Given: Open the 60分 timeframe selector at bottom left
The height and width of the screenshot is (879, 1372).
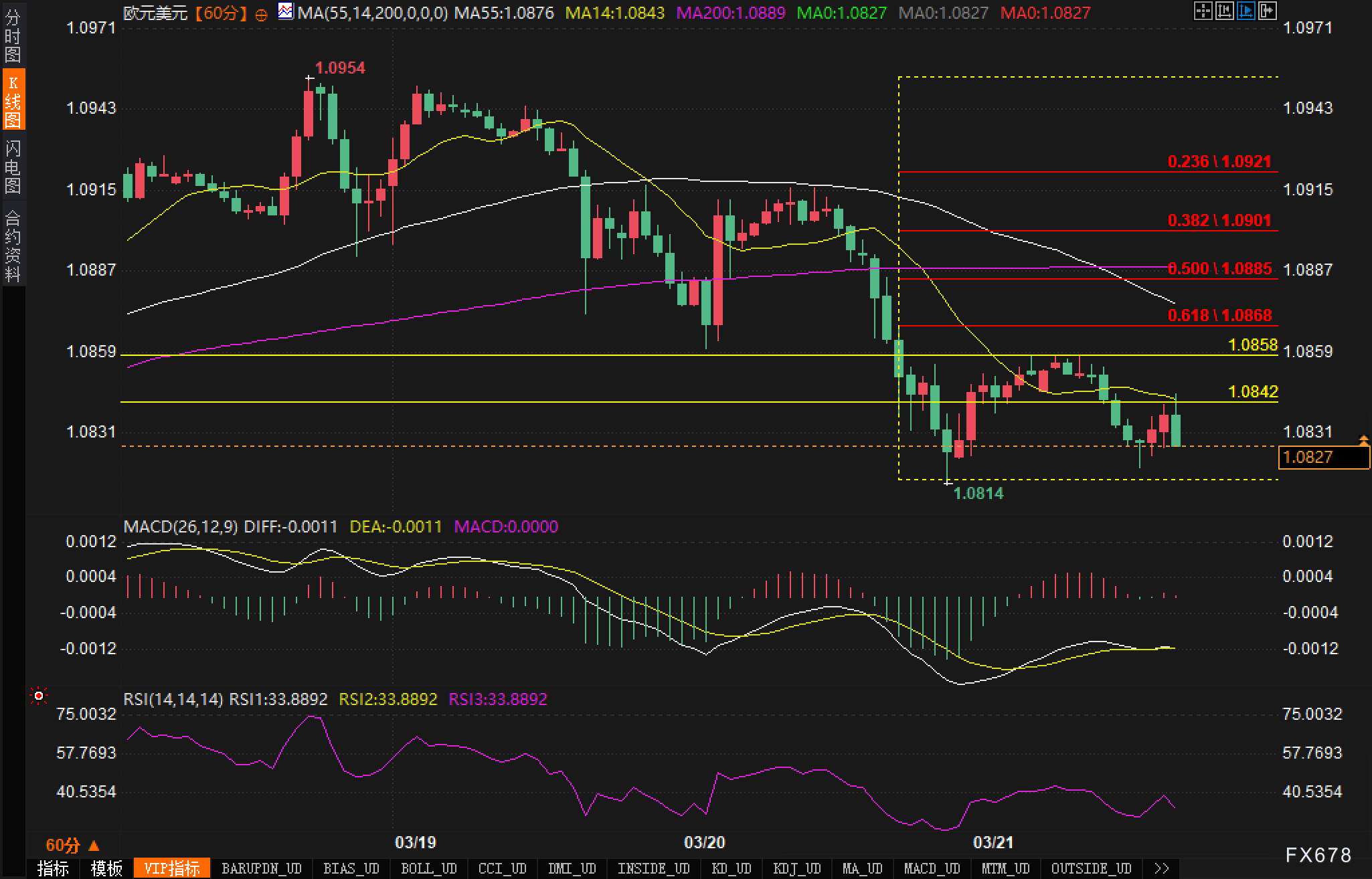Looking at the screenshot, I should 72,846.
